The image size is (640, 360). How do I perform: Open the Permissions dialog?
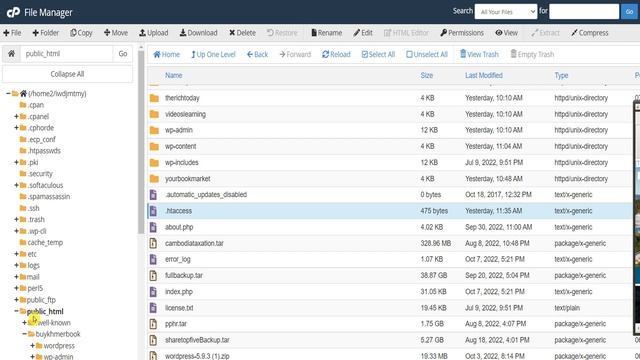[462, 33]
